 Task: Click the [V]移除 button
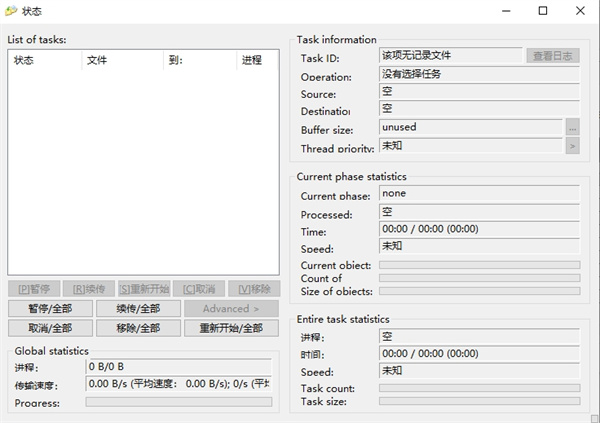coord(254,289)
